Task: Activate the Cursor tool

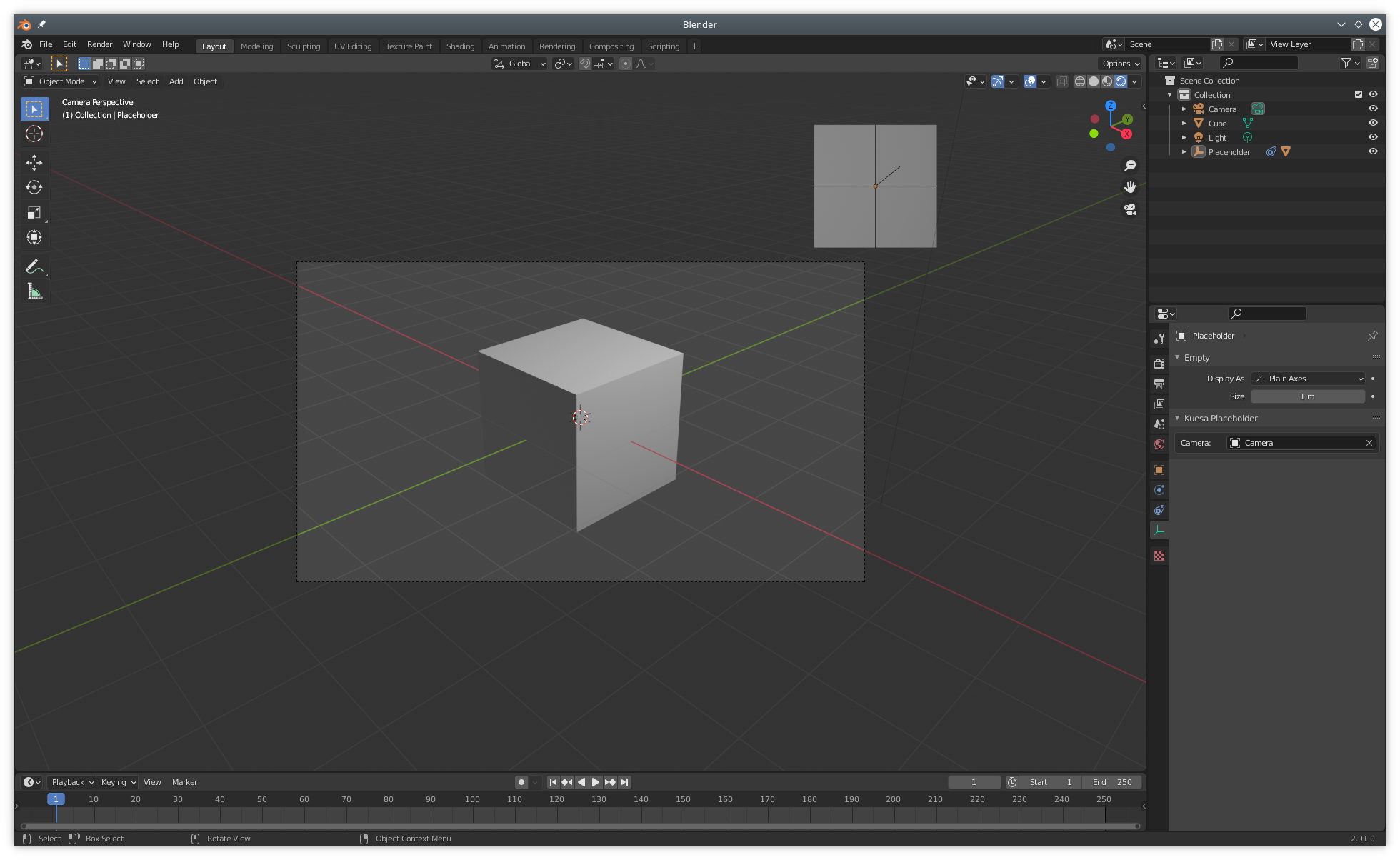Action: [x=34, y=134]
